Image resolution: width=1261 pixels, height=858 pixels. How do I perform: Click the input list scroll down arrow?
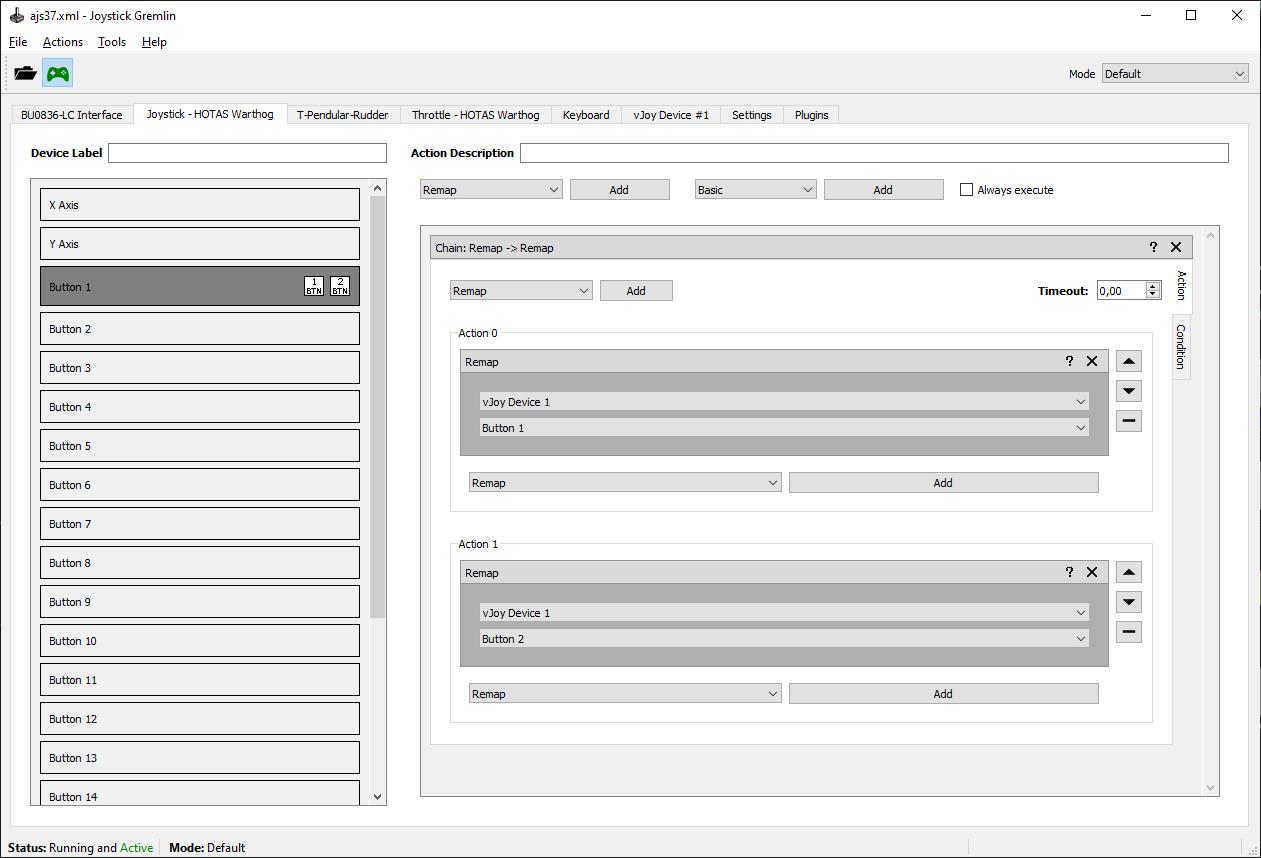[x=377, y=797]
